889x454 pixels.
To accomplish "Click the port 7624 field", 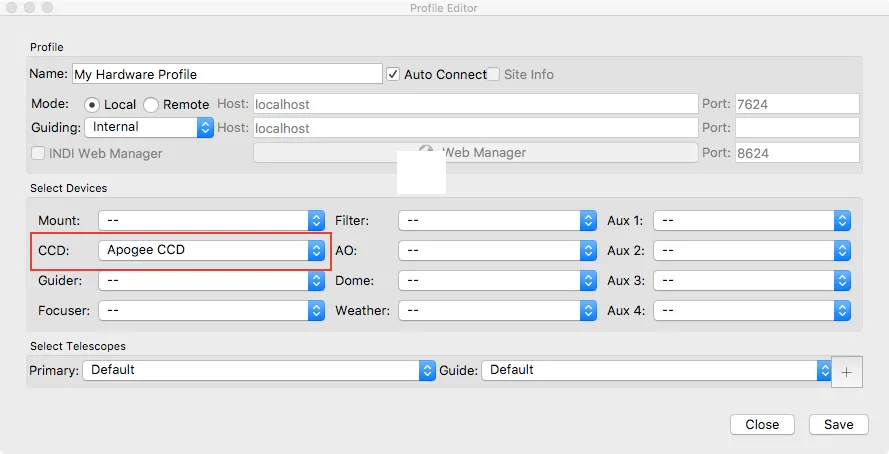I will click(x=797, y=104).
